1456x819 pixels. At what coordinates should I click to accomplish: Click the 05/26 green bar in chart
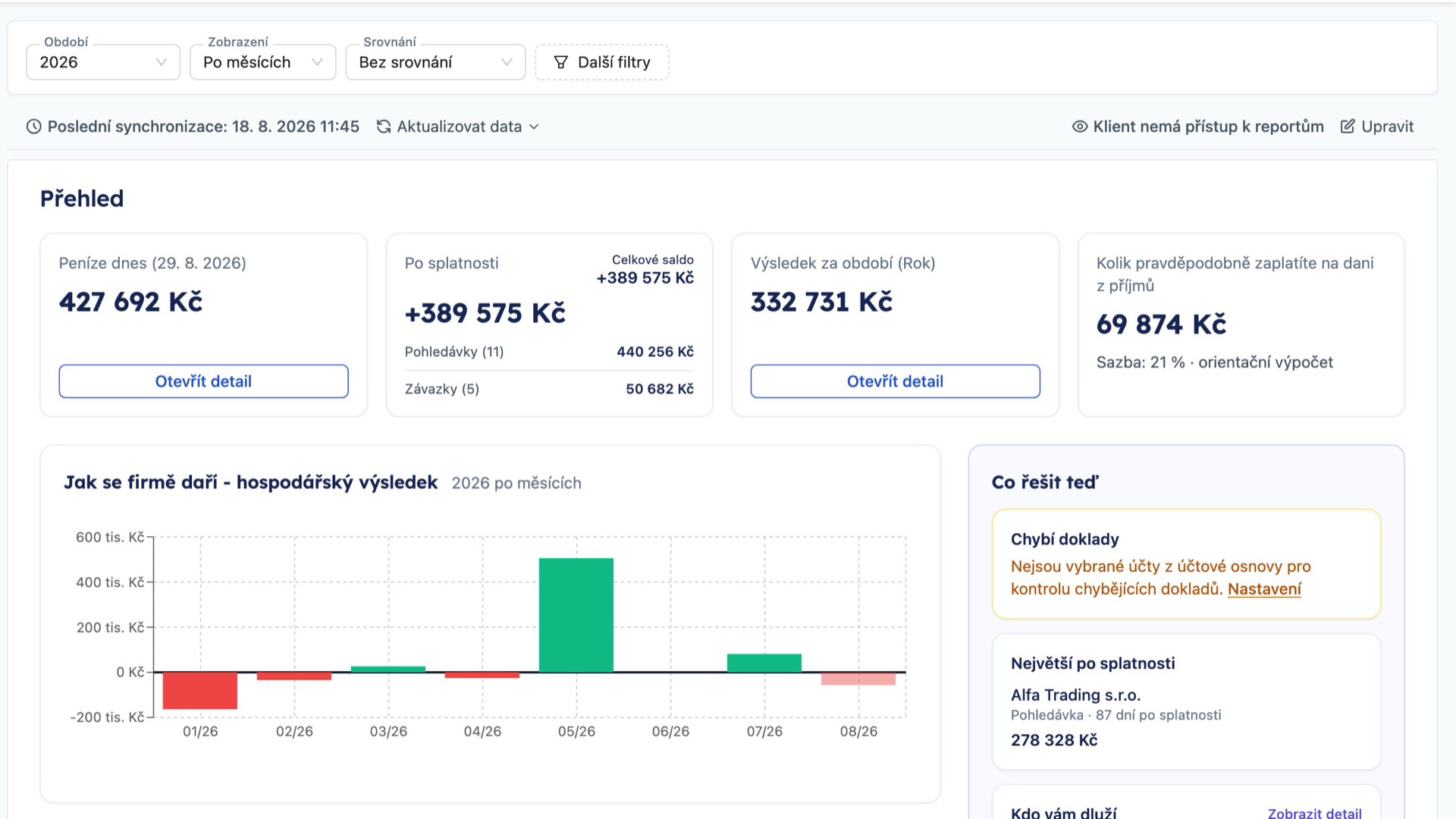[576, 615]
